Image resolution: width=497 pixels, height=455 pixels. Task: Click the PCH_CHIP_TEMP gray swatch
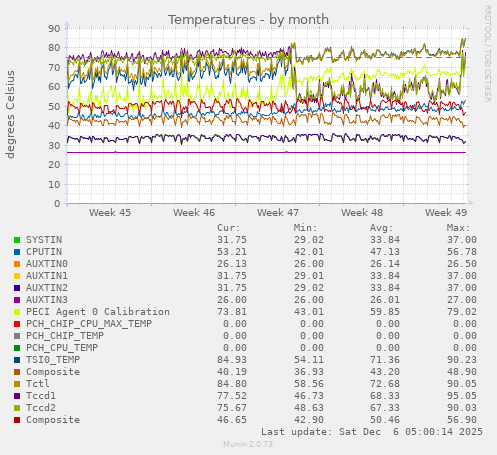tap(17, 336)
